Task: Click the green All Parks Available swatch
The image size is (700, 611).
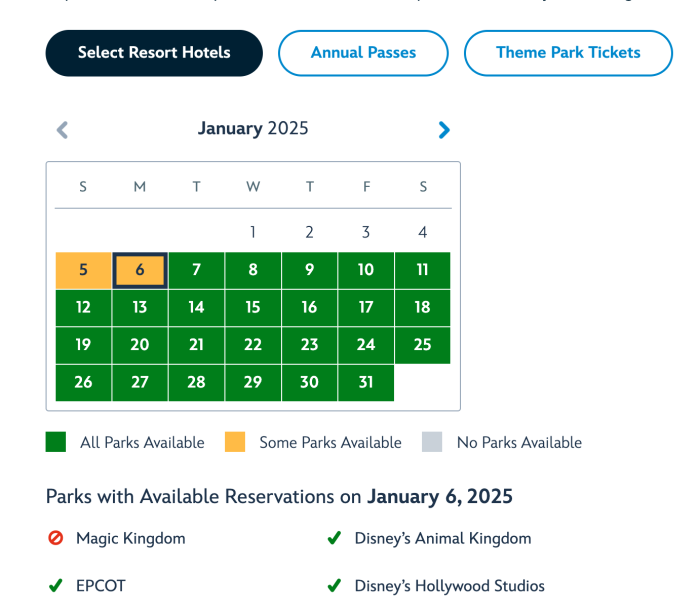Action: coord(56,442)
